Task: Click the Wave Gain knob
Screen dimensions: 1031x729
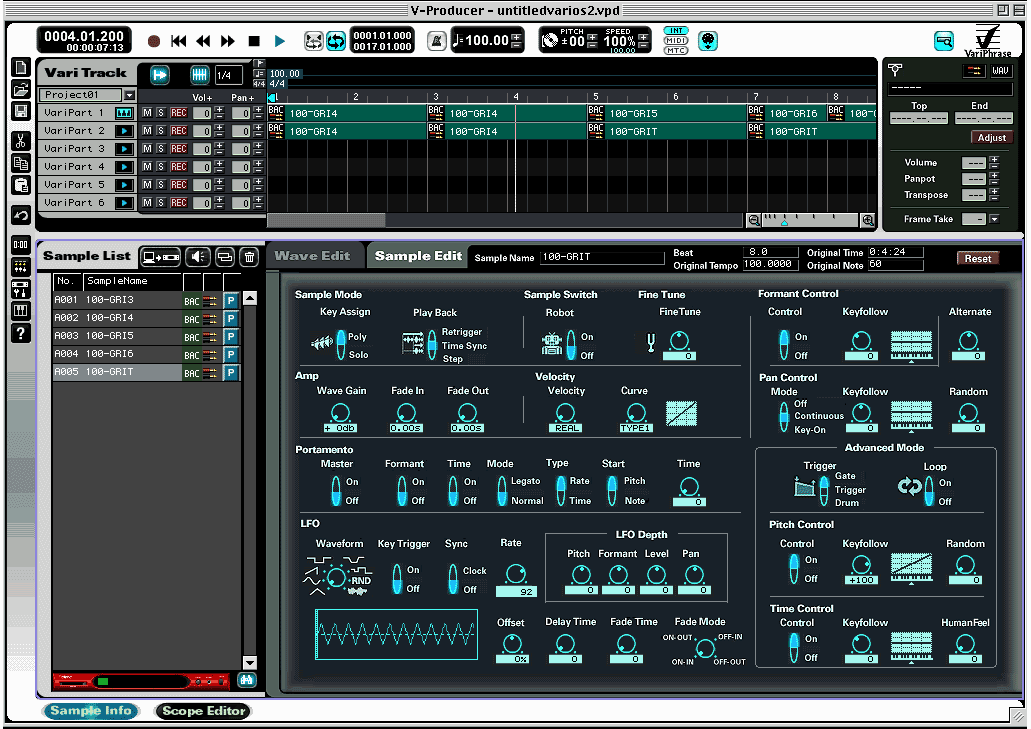Action: pos(340,413)
